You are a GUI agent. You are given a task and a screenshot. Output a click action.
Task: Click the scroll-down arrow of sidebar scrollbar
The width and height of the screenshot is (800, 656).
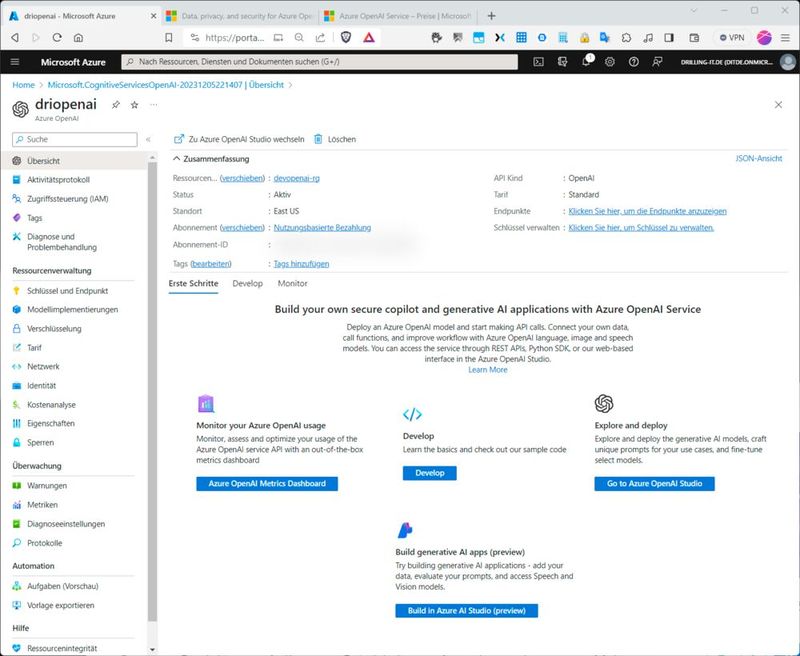coord(152,649)
